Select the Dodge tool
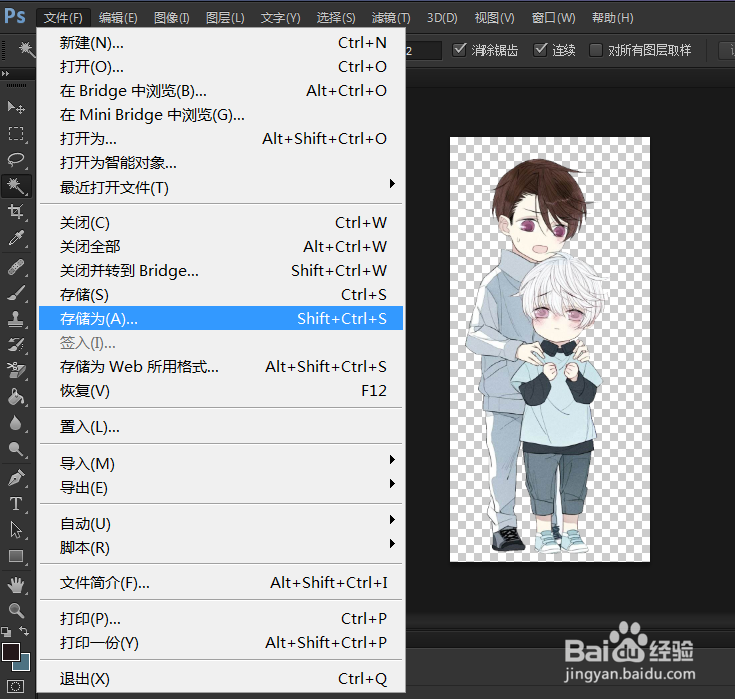Screen dimensions: 735x699 click(x=16, y=449)
